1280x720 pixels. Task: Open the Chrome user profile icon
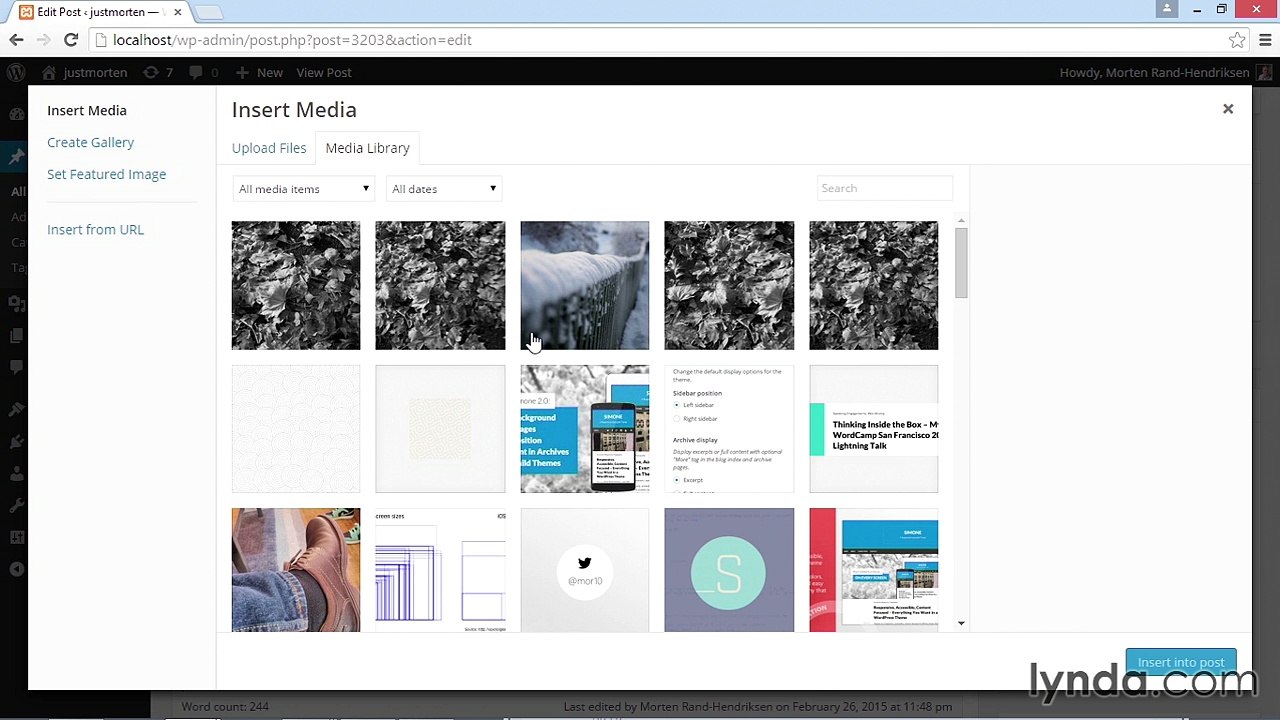click(1167, 9)
